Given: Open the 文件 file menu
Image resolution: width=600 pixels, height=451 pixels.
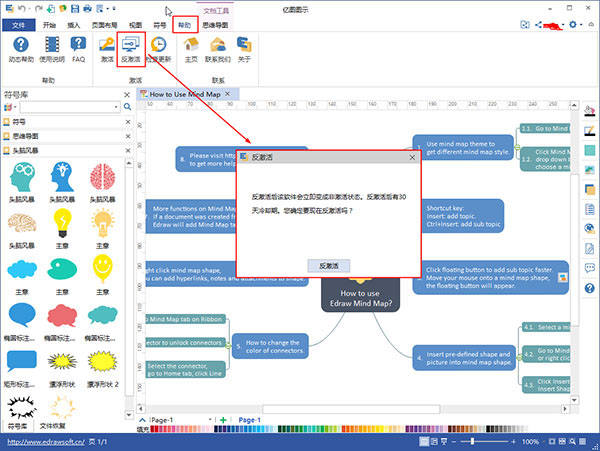Looking at the screenshot, I should [x=18, y=25].
